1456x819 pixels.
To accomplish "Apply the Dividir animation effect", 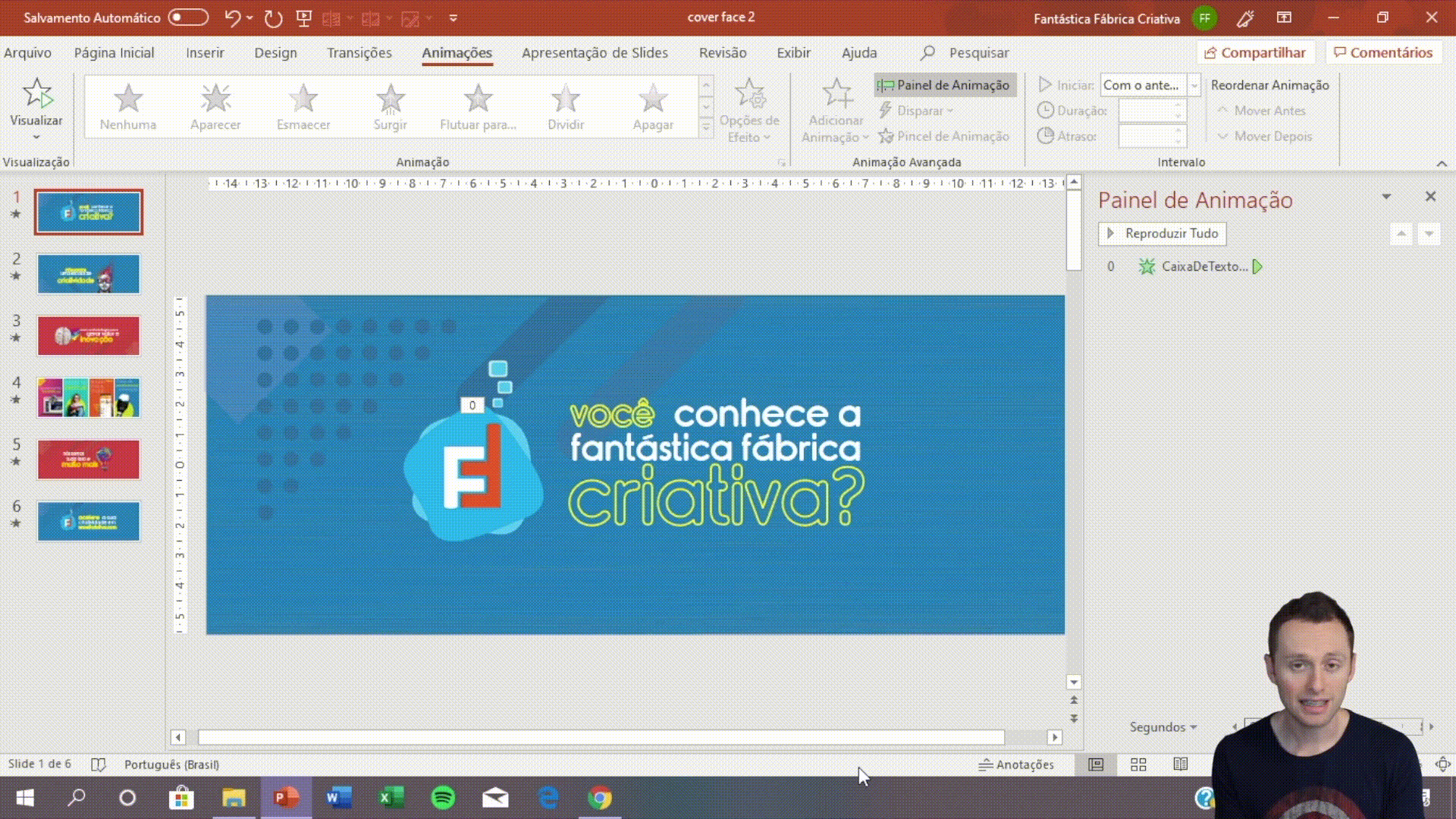I will [x=566, y=107].
